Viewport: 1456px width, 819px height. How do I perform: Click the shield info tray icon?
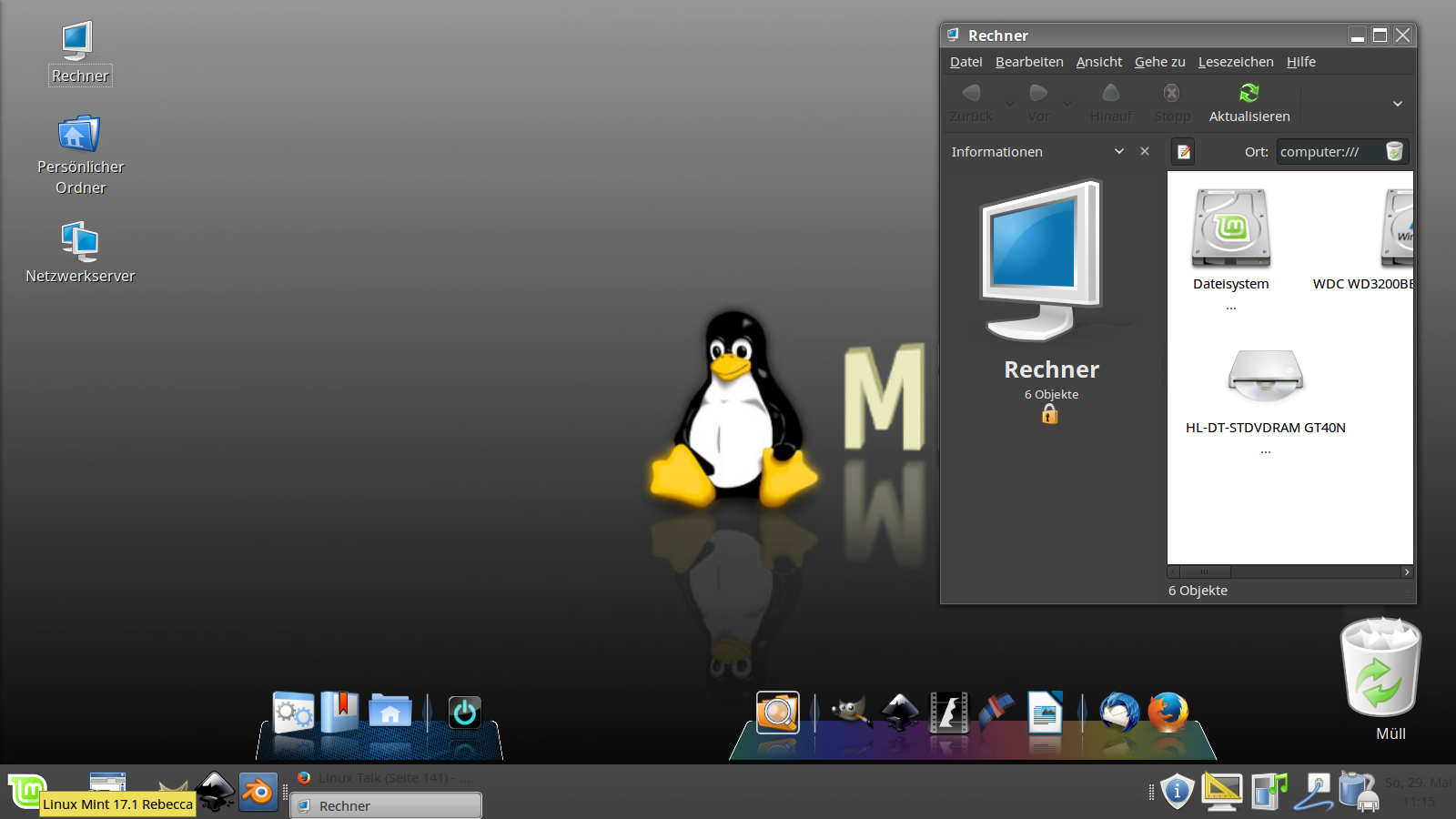coord(1177,791)
